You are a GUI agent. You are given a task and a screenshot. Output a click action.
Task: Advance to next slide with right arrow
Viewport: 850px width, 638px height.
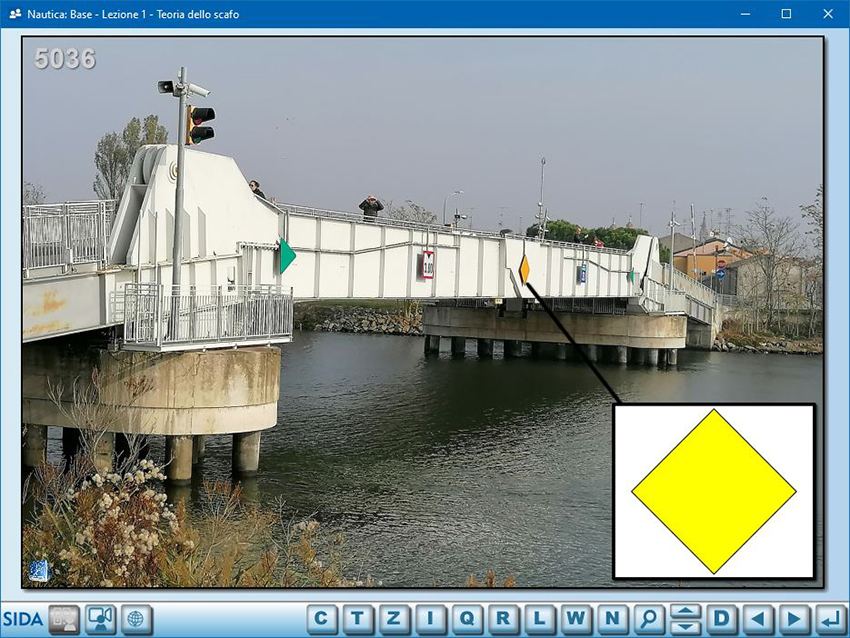tap(793, 619)
